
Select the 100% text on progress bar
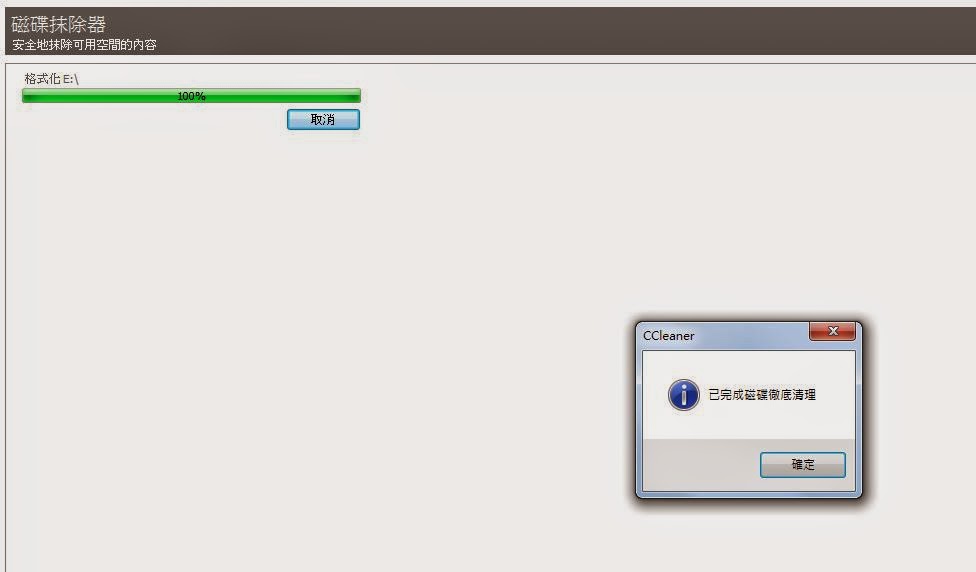pyautogui.click(x=191, y=96)
